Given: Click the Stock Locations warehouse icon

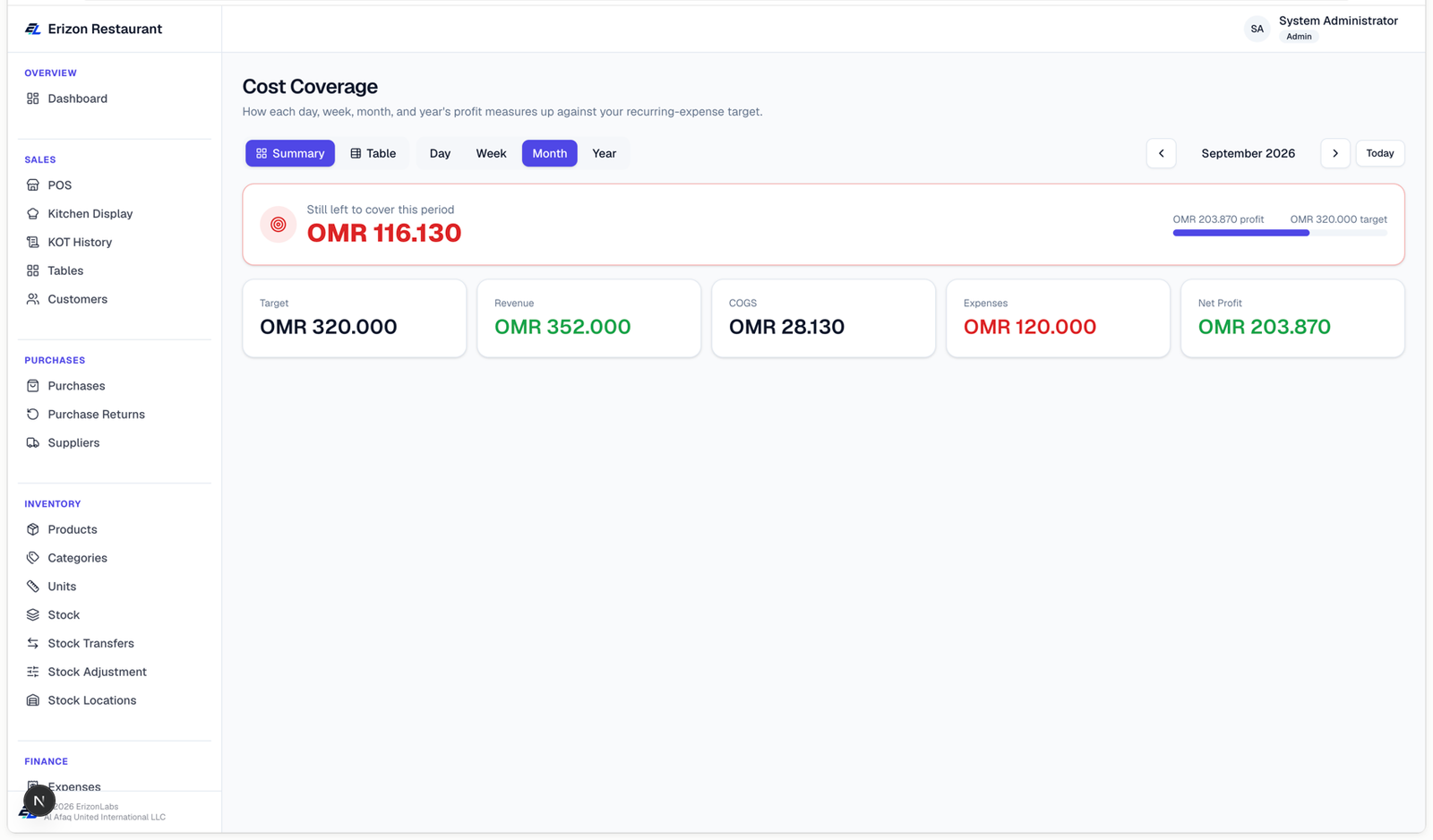Looking at the screenshot, I should pyautogui.click(x=33, y=700).
